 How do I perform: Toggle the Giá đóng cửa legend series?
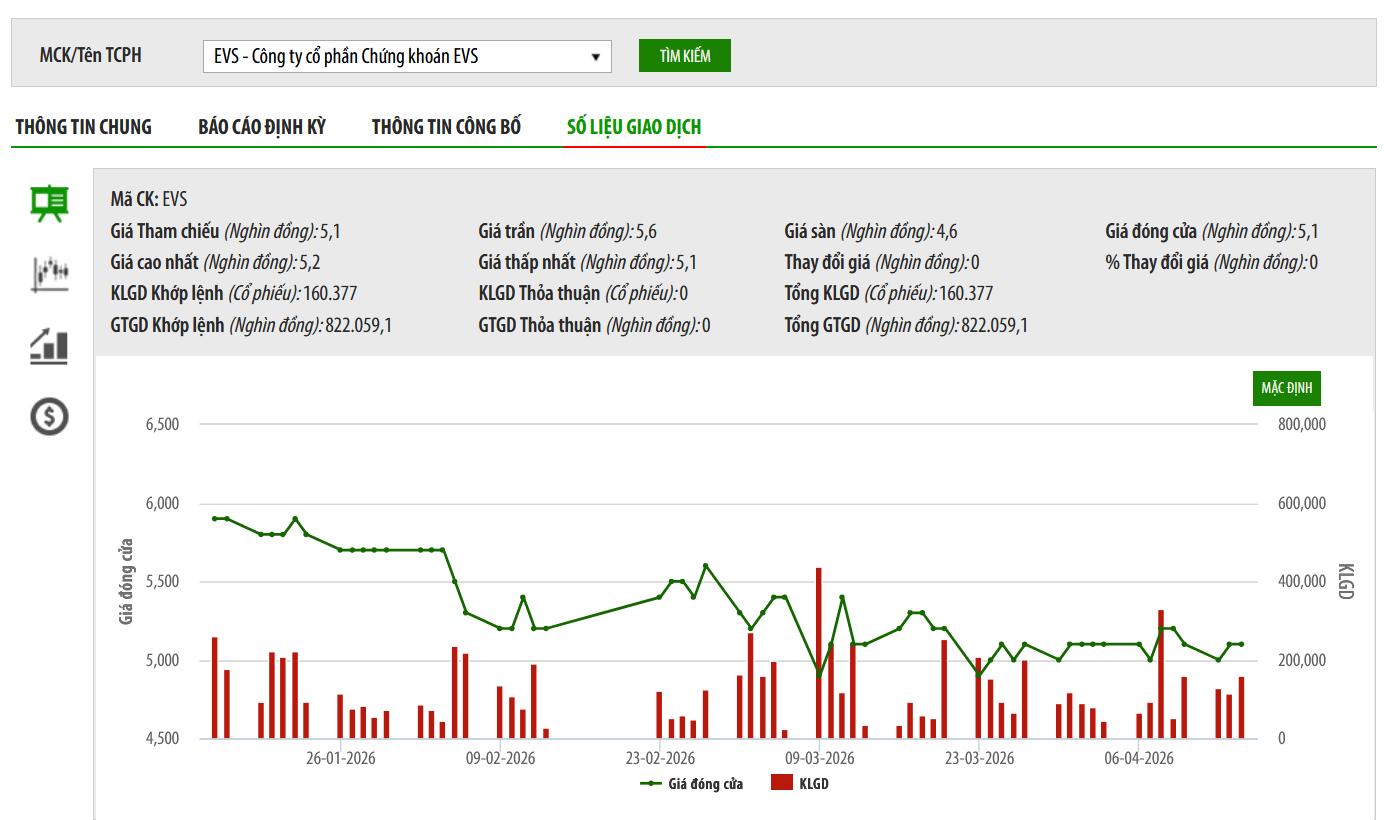coord(692,784)
